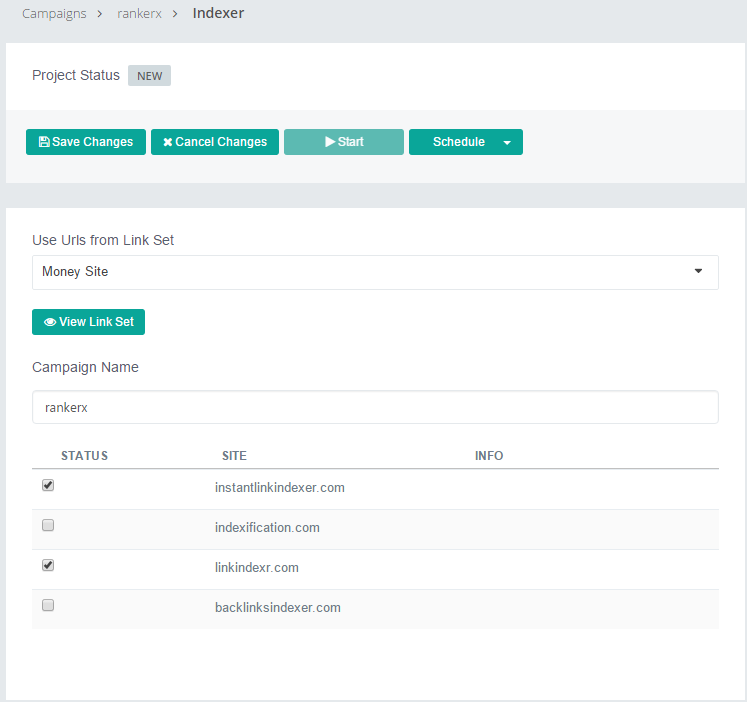
Task: Start the indexer project
Action: click(344, 142)
